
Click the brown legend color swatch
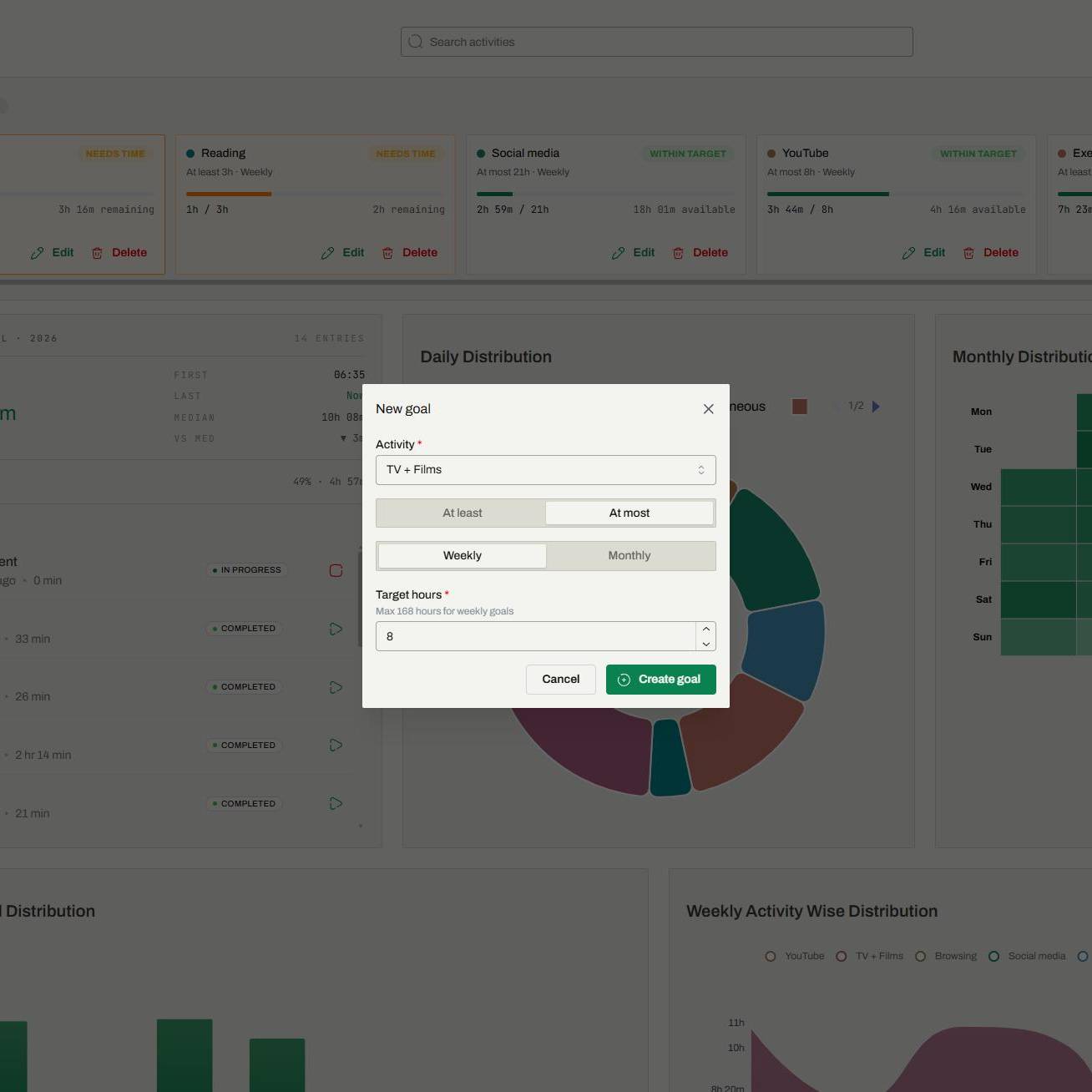pos(800,407)
